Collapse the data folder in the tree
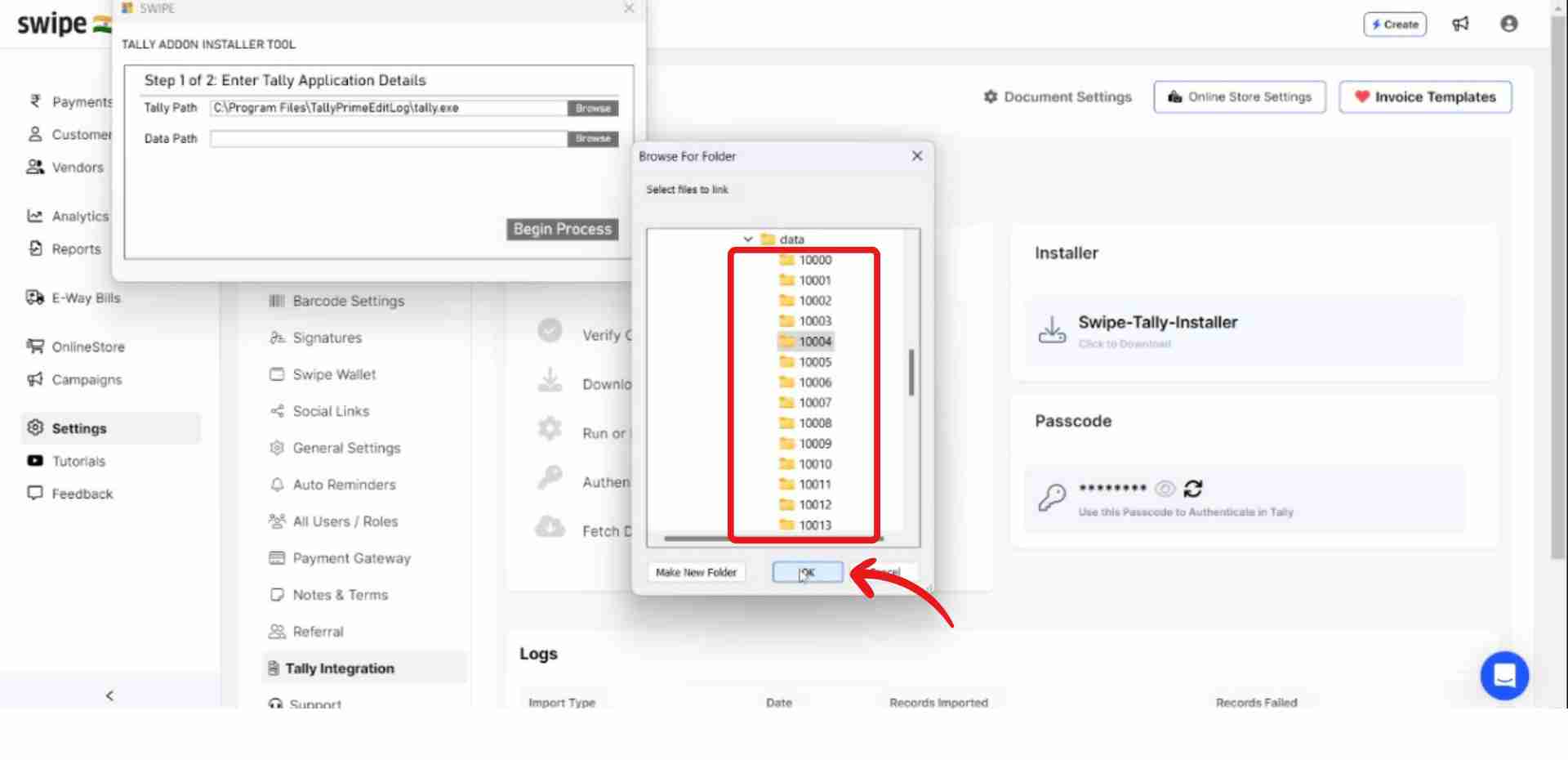1568x760 pixels. coord(748,239)
